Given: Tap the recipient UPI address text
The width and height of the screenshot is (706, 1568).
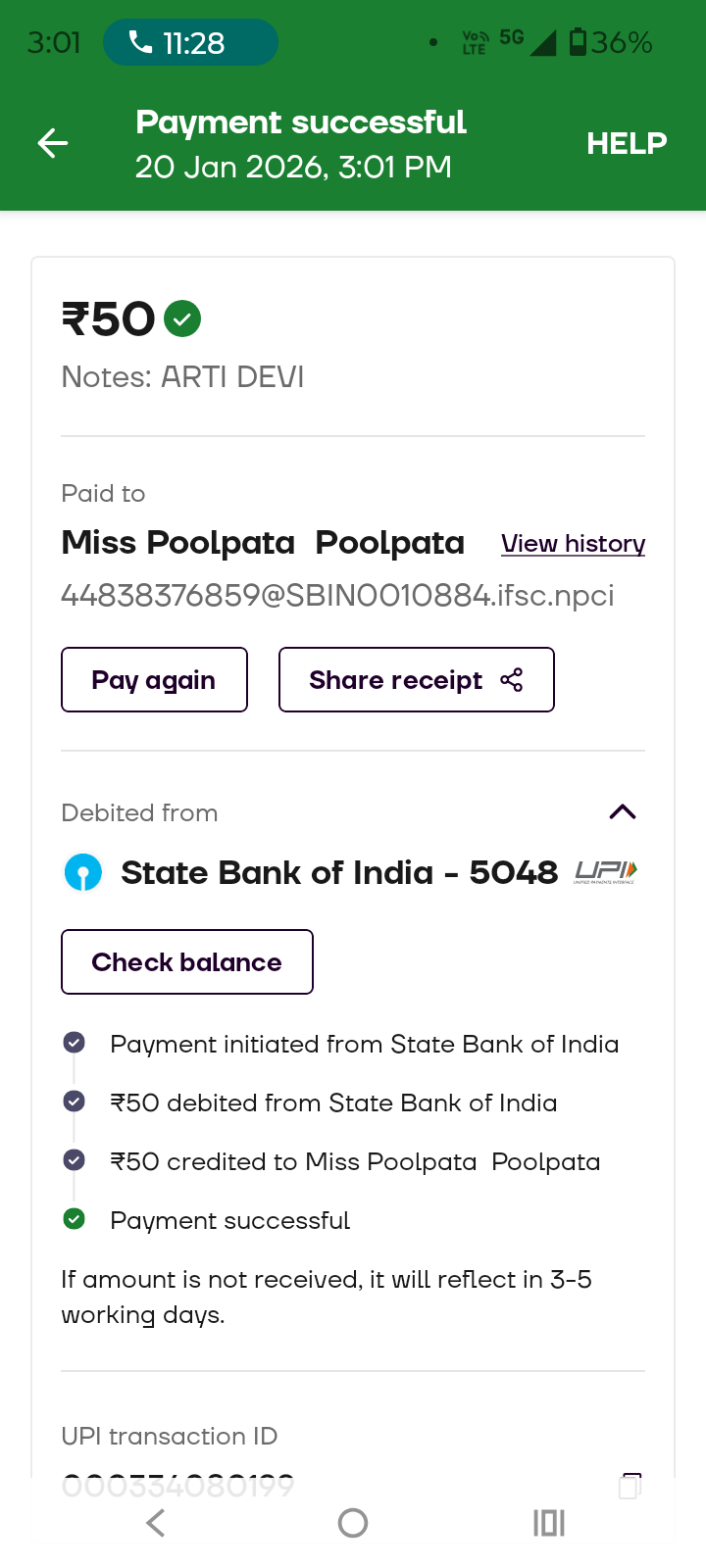Looking at the screenshot, I should (337, 596).
